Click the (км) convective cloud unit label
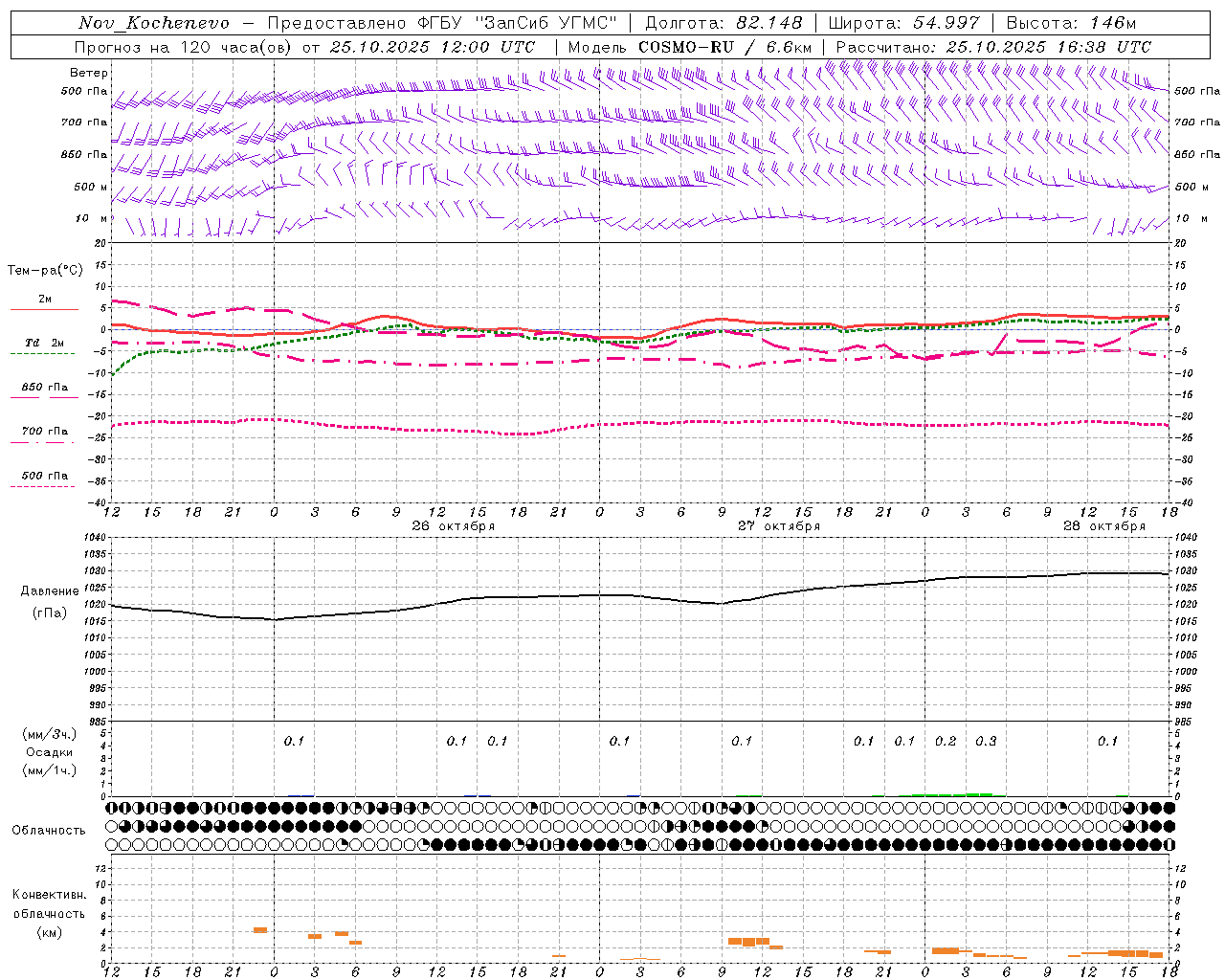 coord(50,933)
